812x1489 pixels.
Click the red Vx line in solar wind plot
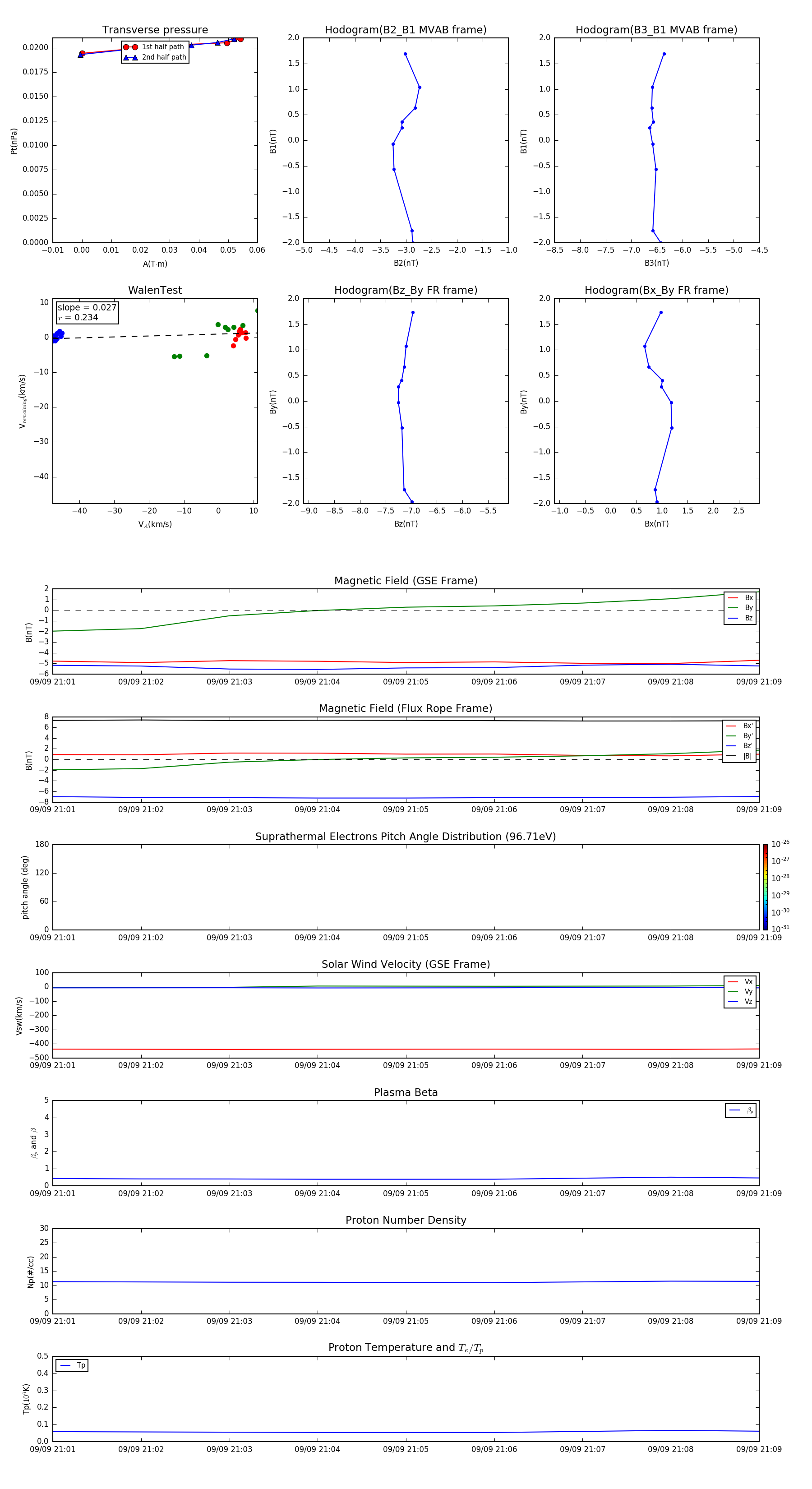(406, 1049)
